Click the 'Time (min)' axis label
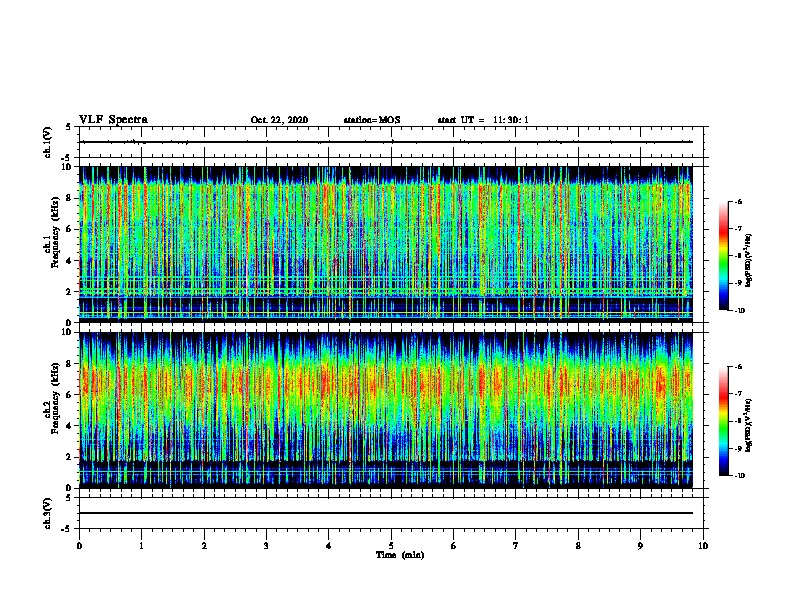This screenshot has width=792, height=612. pos(400,555)
